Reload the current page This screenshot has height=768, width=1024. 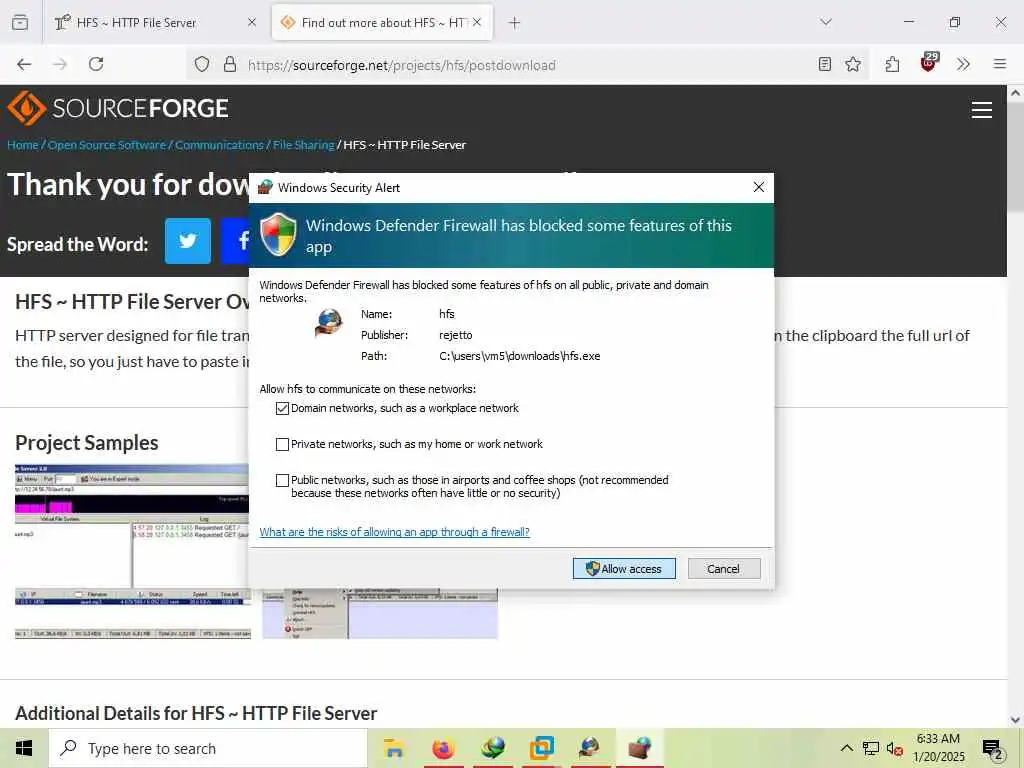coord(96,64)
